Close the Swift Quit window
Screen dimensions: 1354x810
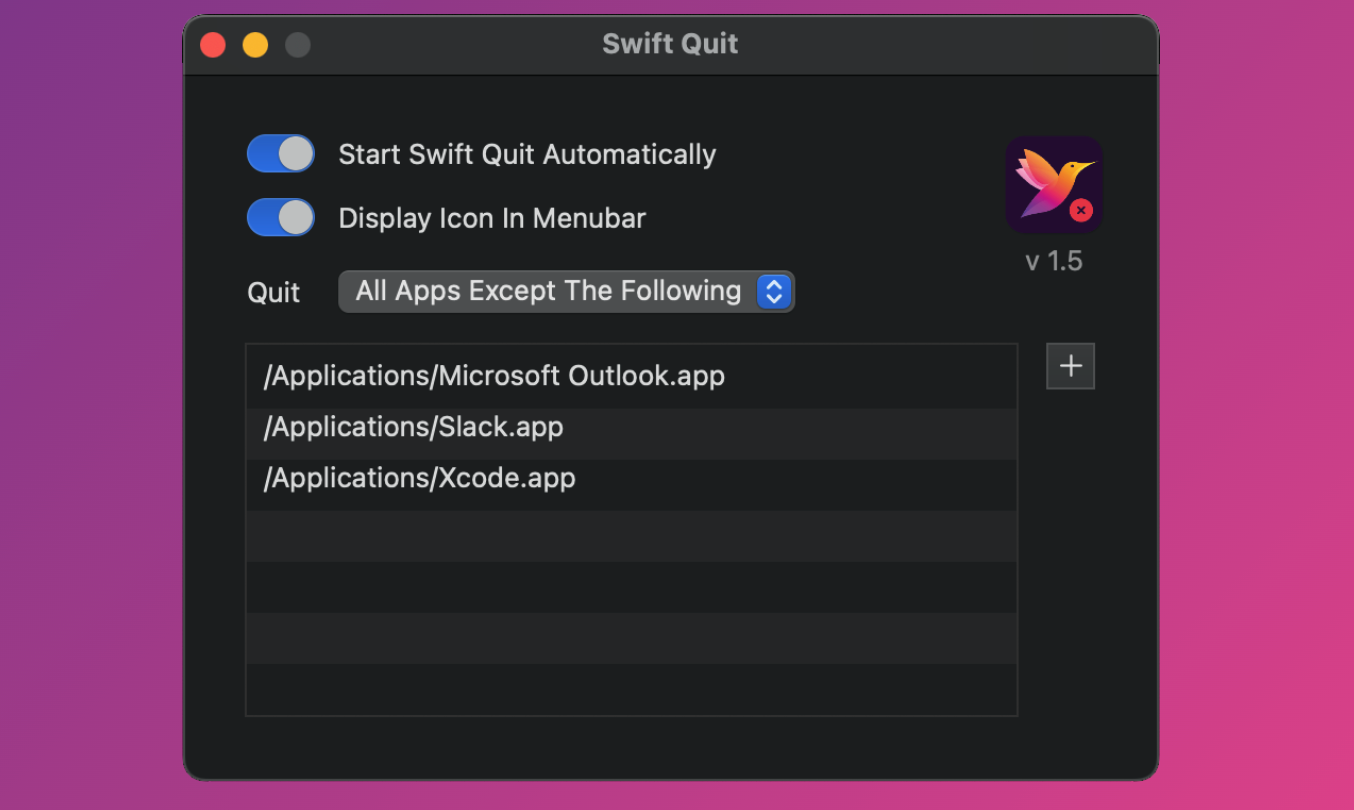tap(213, 45)
